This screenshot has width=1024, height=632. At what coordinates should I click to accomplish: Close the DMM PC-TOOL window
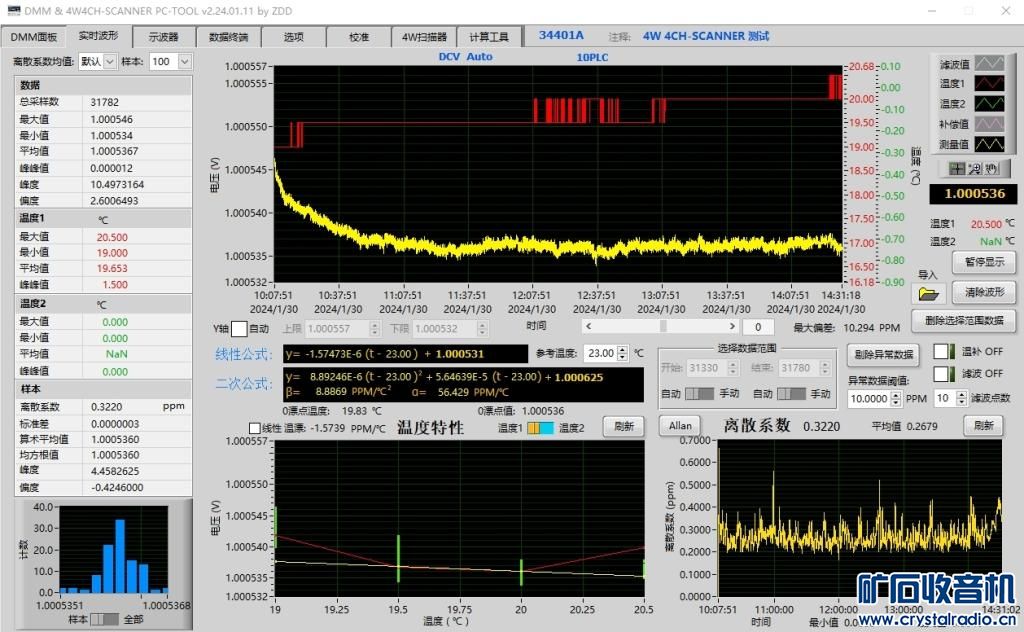pos(1006,11)
